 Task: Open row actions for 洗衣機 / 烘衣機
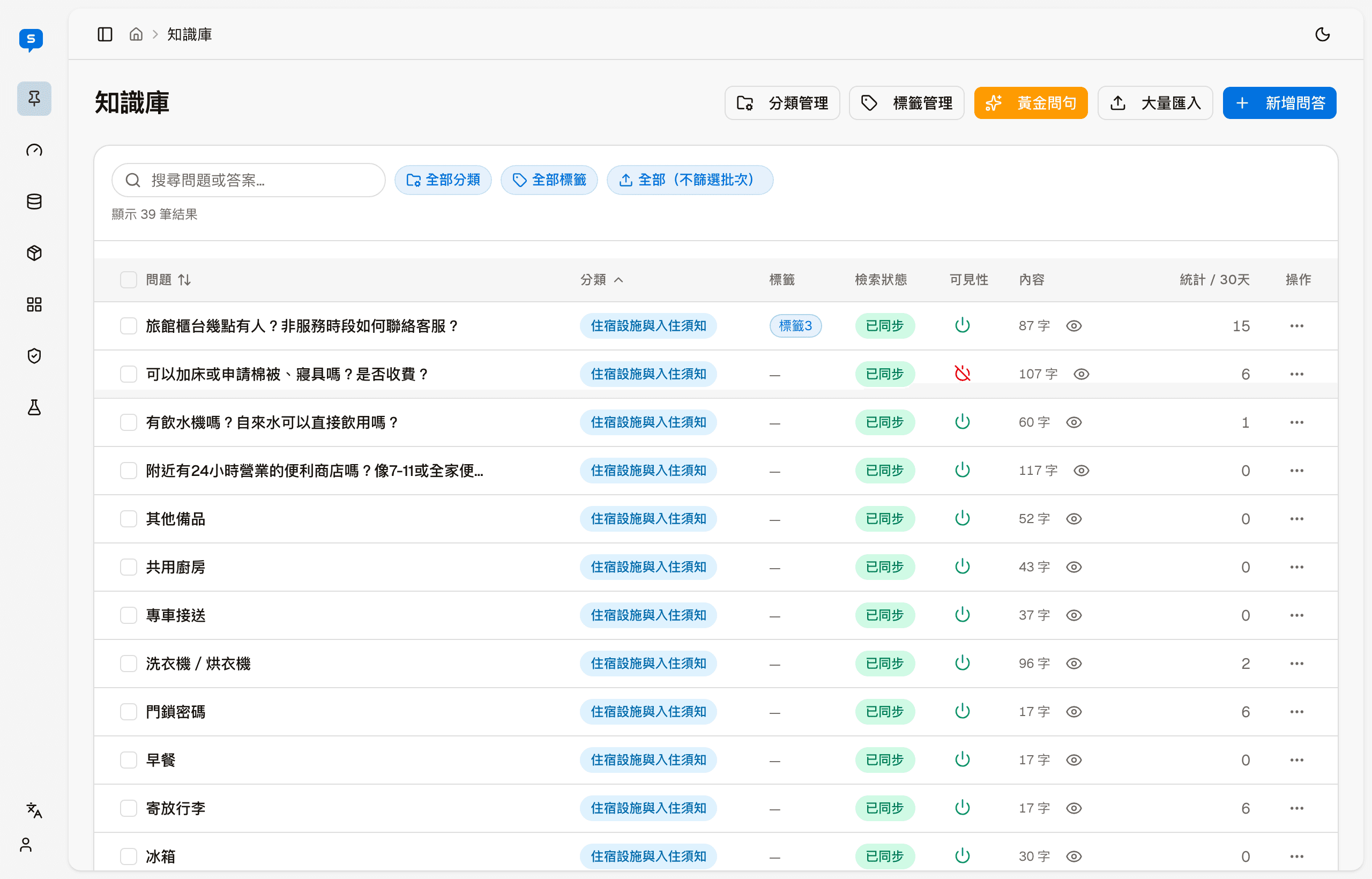click(x=1296, y=663)
